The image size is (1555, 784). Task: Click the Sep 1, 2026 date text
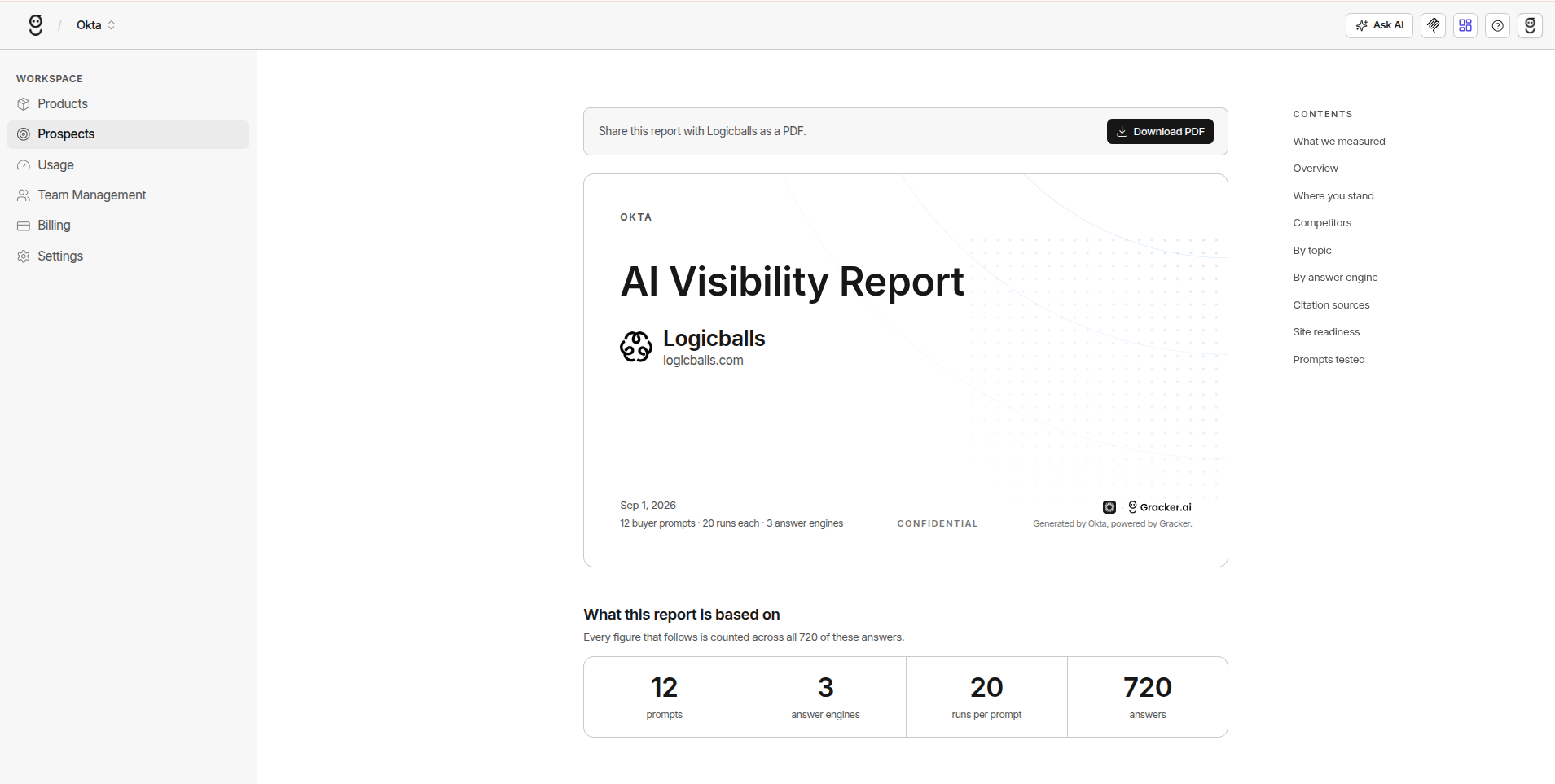tap(648, 506)
